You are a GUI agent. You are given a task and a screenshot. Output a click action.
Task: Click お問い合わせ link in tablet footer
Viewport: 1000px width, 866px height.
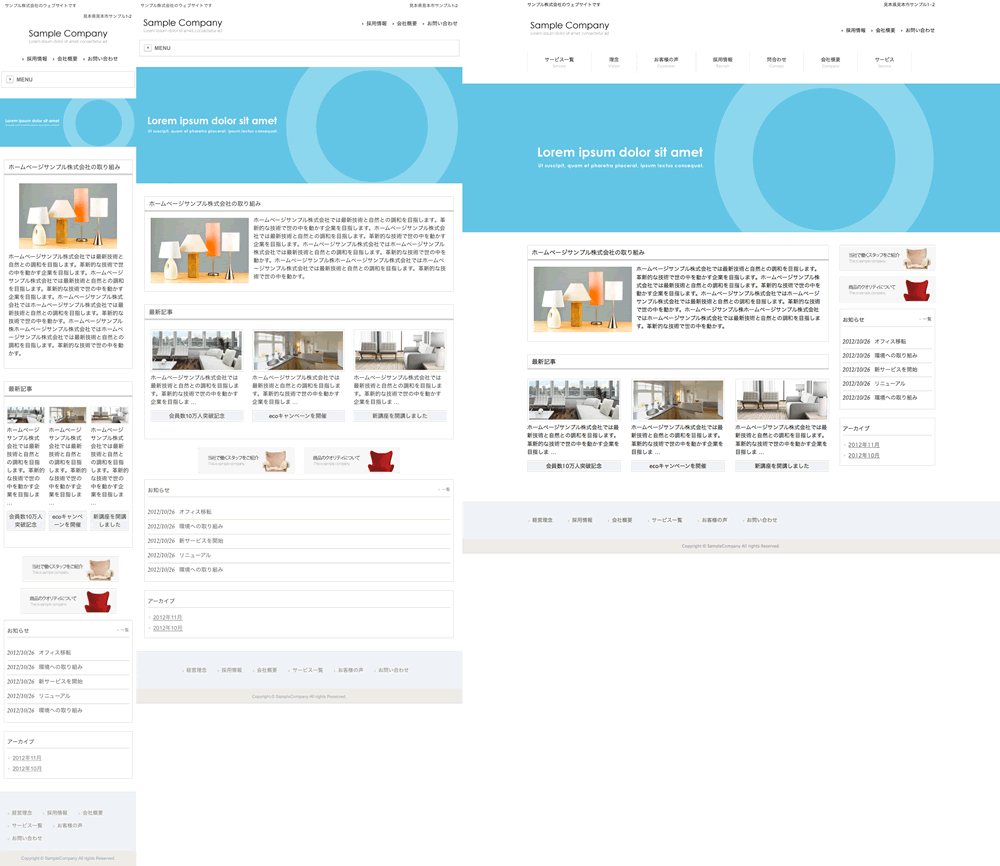[393, 670]
